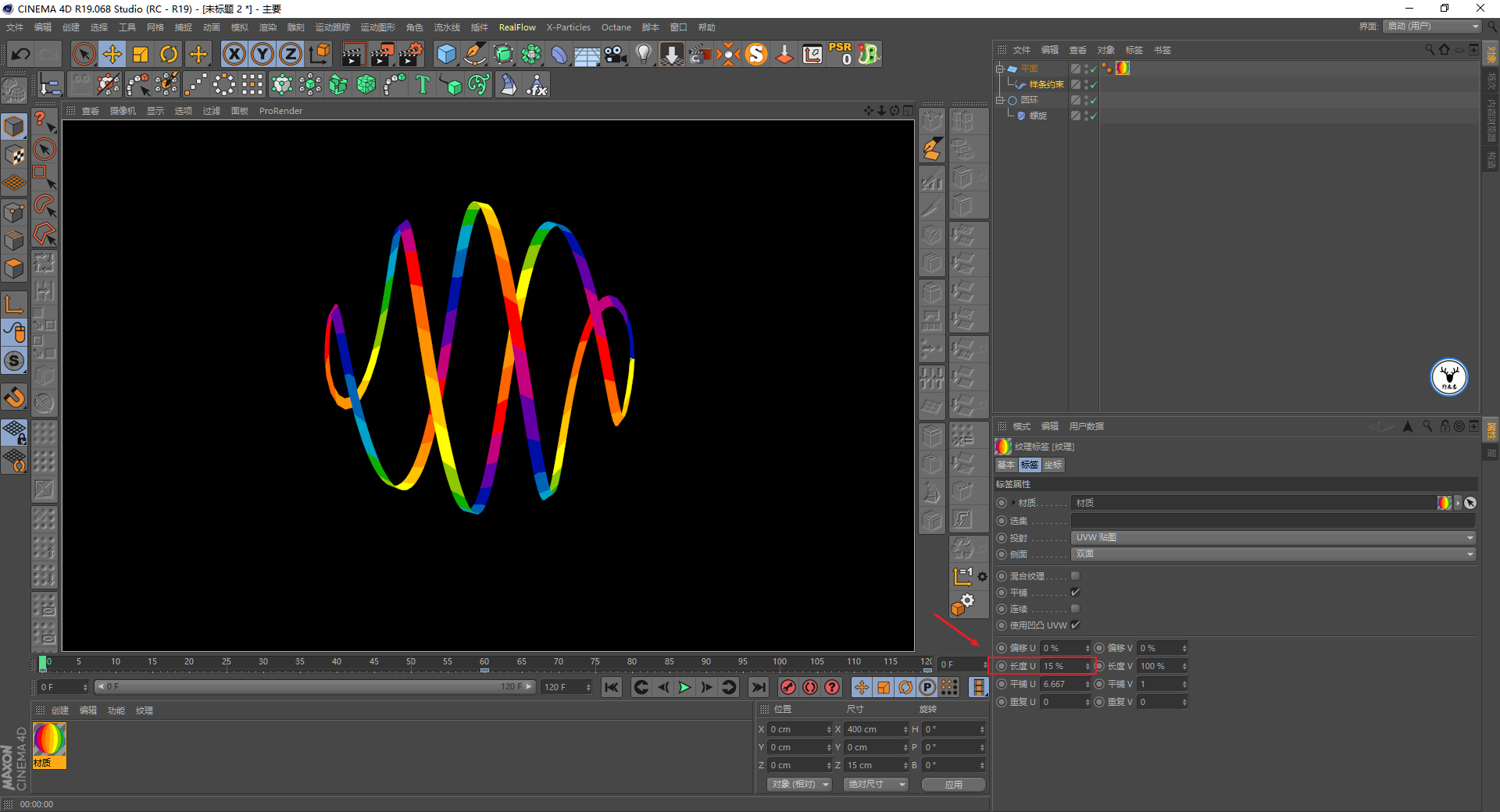Select 样条约束 object in tree
Screen dimensions: 1500x812
point(1046,84)
